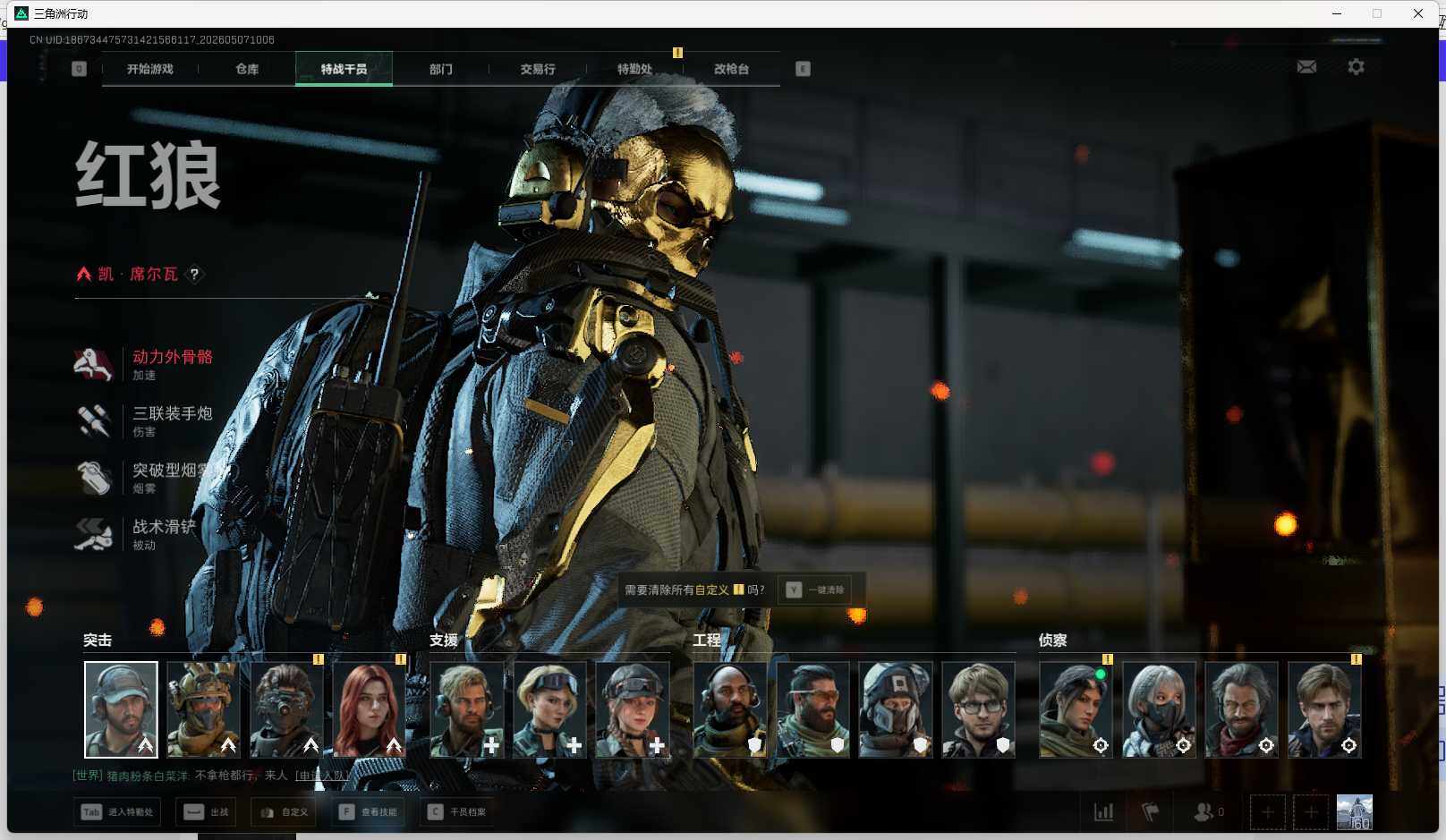Open the 改枪台 tab
The height and width of the screenshot is (840, 1446).
tap(731, 69)
